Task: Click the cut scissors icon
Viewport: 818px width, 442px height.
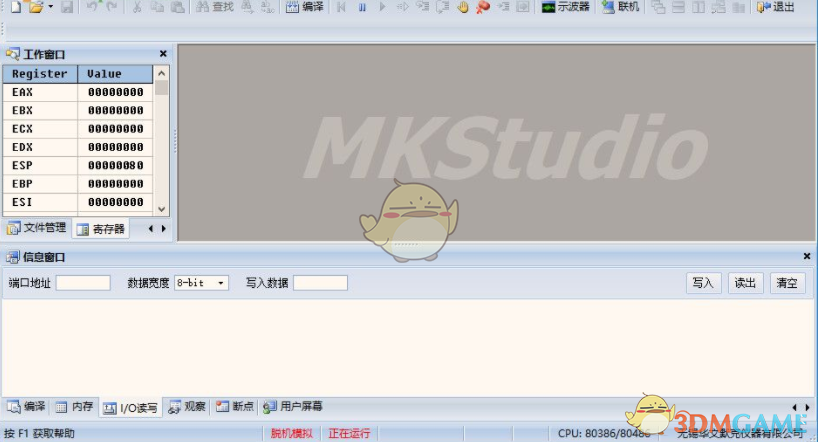Action: [x=137, y=7]
